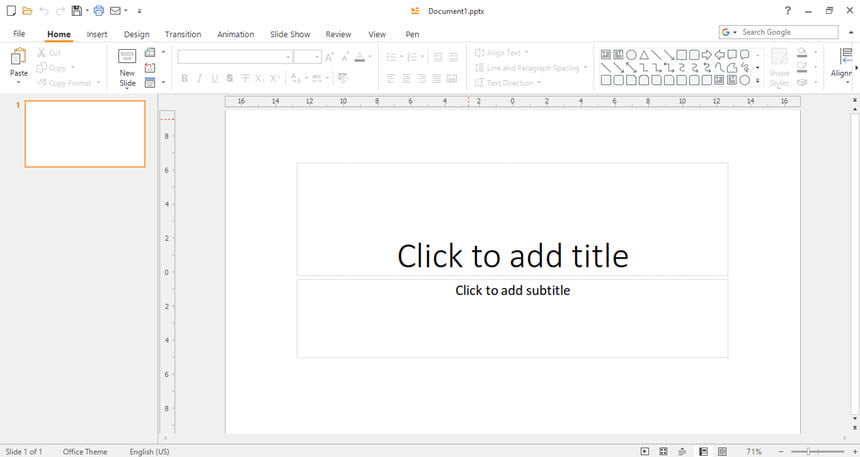Toggle the normal view status bar button
This screenshot has height=457, width=860.
(703, 452)
